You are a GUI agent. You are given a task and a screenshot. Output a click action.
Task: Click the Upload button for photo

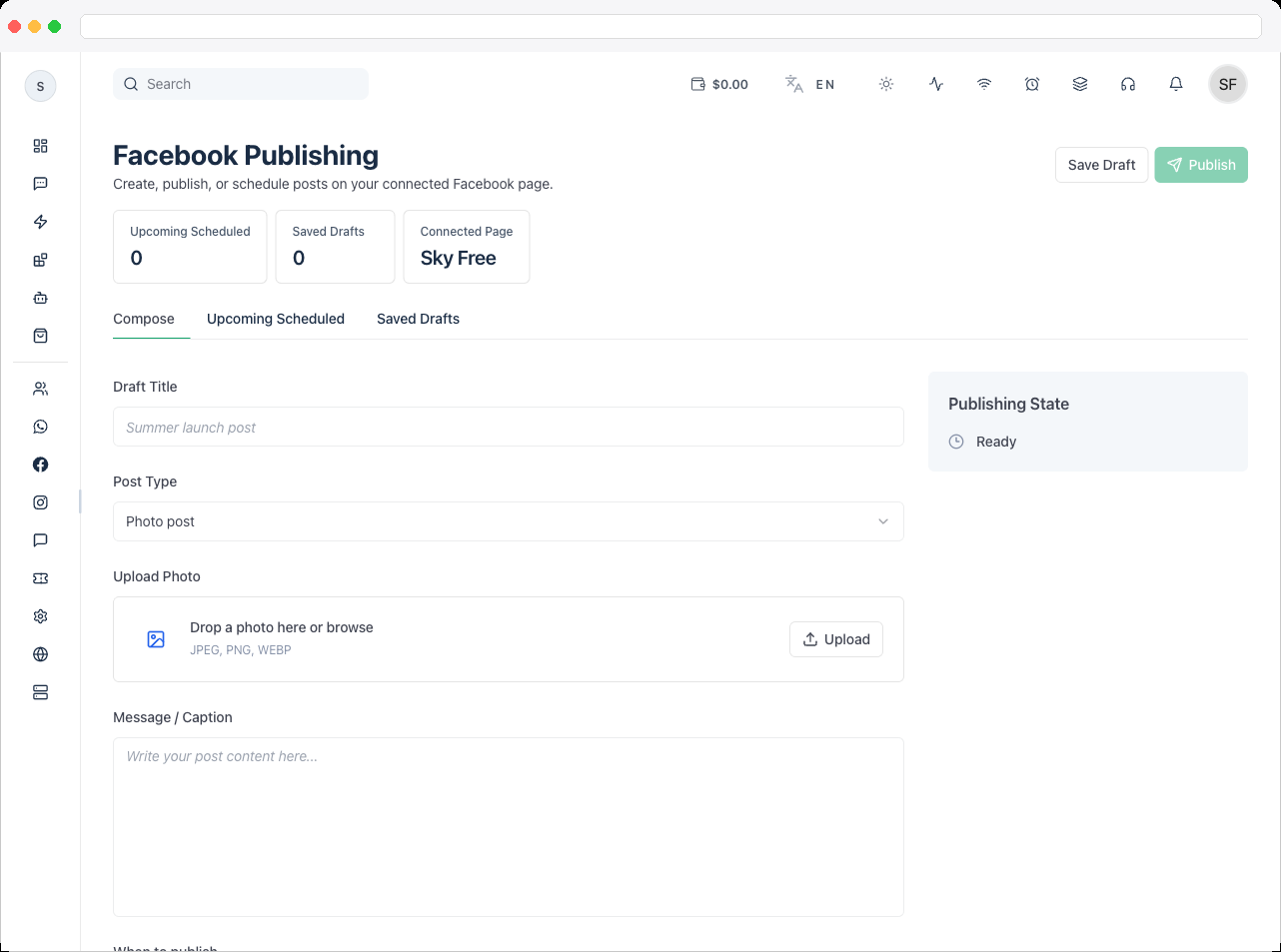pyautogui.click(x=836, y=639)
